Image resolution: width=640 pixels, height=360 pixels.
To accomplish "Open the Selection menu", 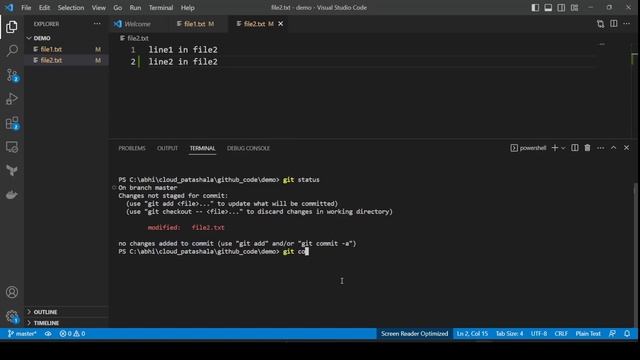I will pos(71,8).
